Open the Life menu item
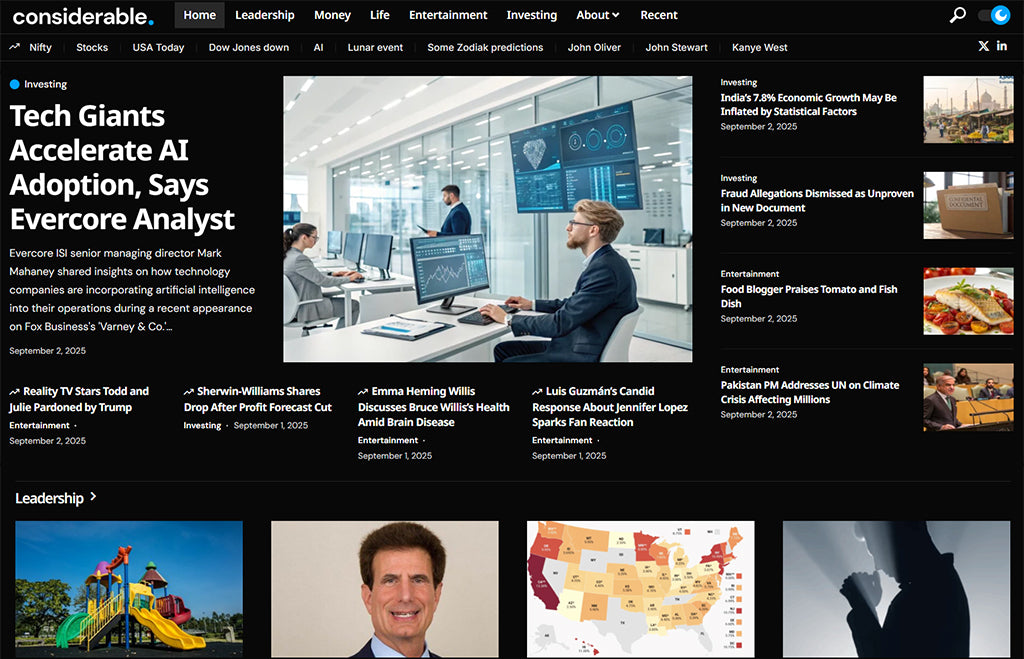This screenshot has height=659, width=1024. 379,15
